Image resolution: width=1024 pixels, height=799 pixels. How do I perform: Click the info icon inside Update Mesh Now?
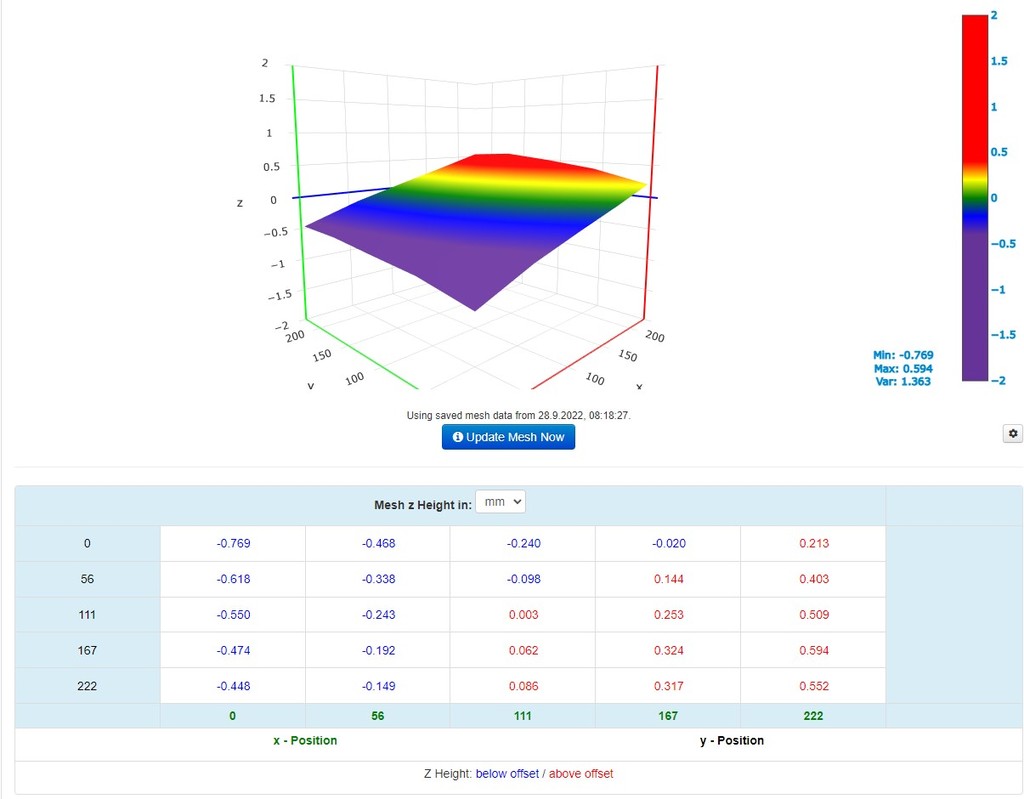[x=458, y=436]
